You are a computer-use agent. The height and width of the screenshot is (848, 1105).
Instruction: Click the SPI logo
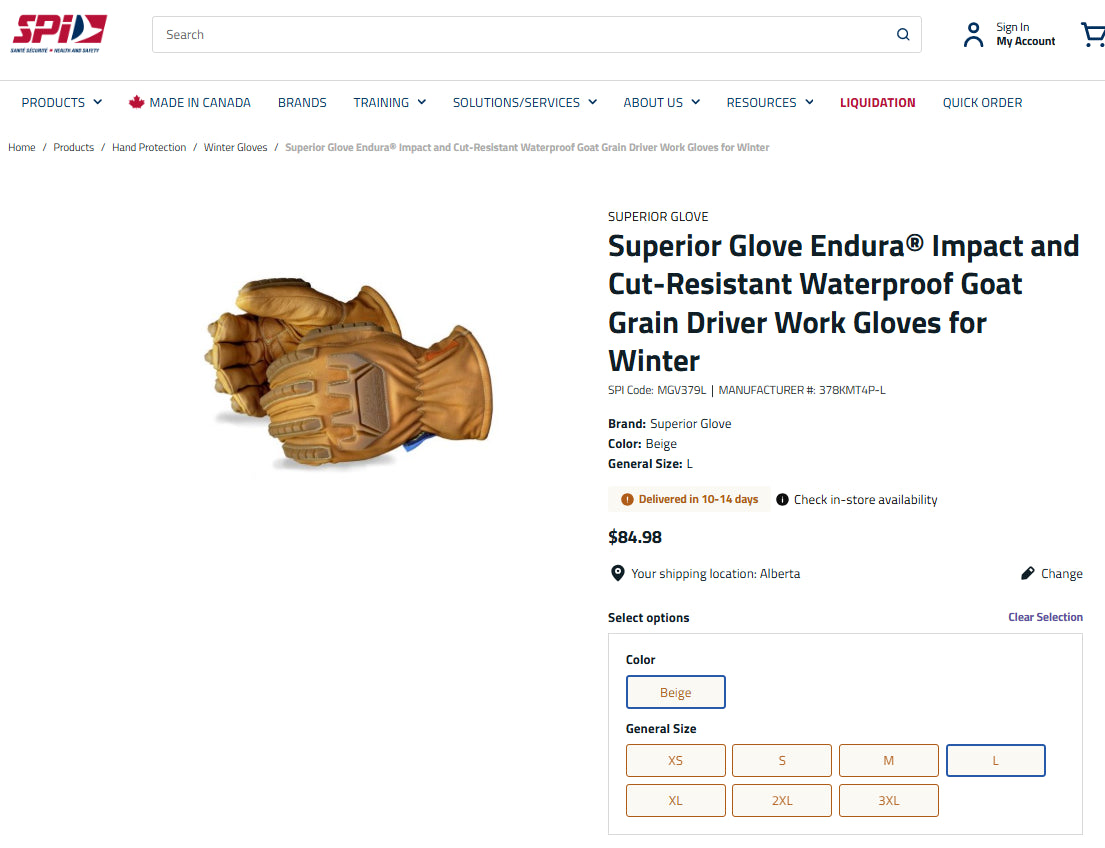tap(58, 33)
